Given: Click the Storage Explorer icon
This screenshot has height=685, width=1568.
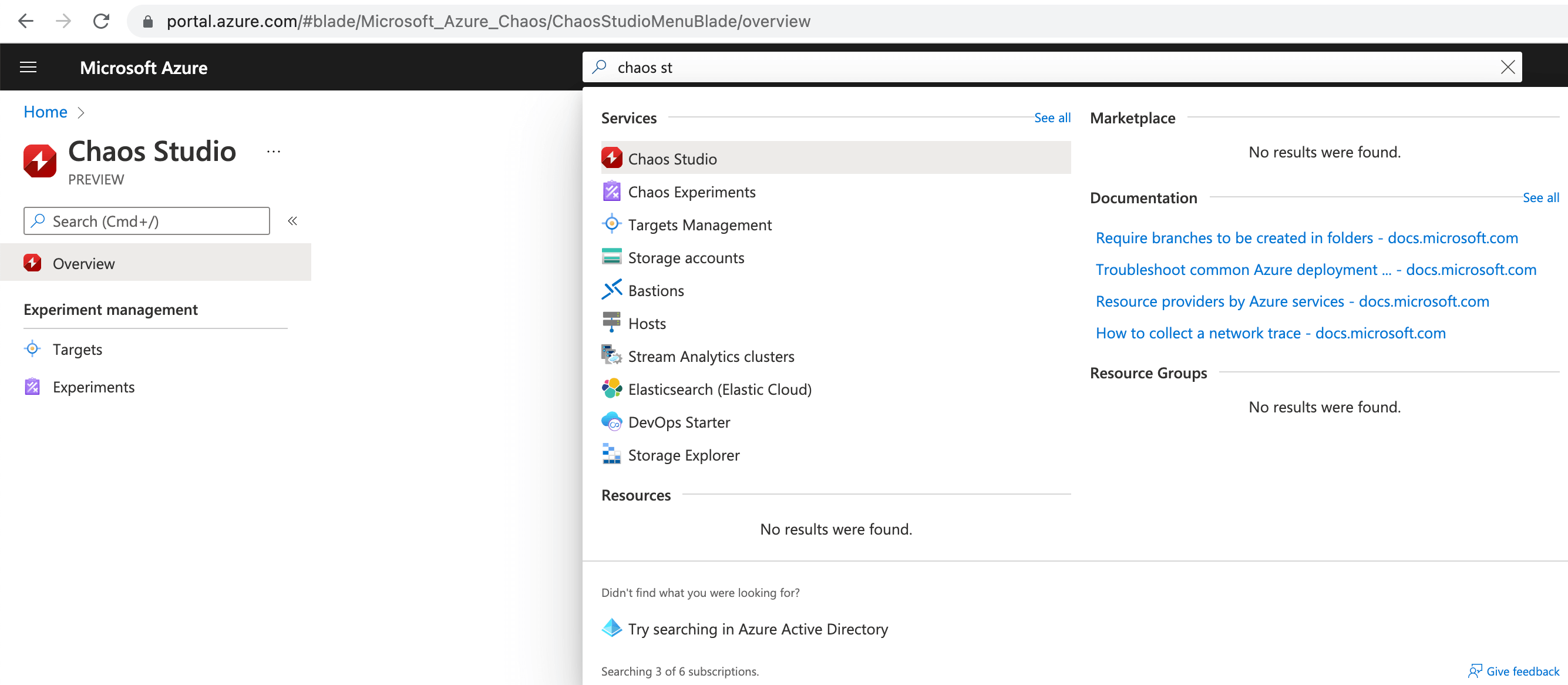Looking at the screenshot, I should (x=611, y=454).
